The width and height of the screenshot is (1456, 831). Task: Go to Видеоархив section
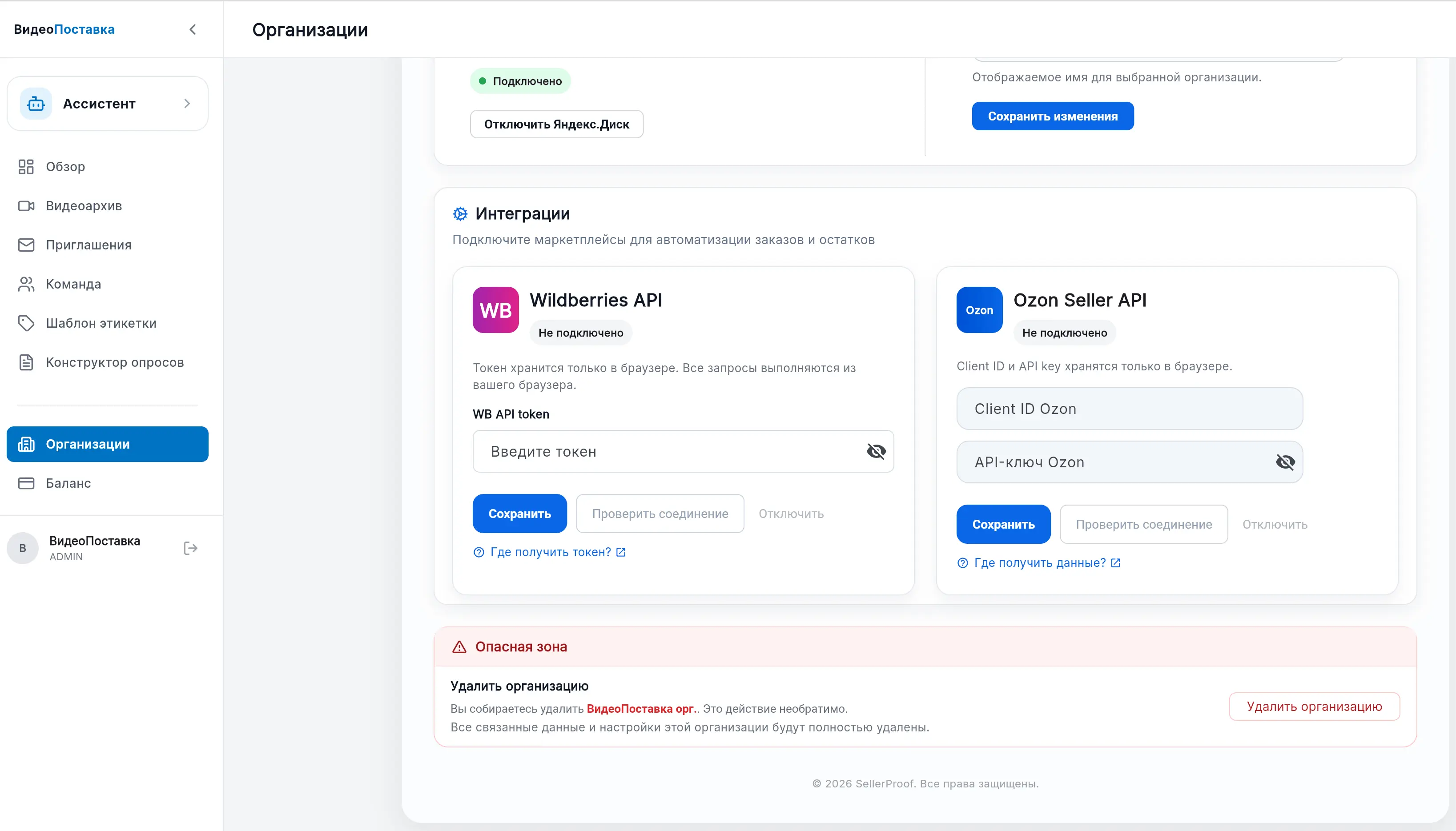(x=107, y=206)
